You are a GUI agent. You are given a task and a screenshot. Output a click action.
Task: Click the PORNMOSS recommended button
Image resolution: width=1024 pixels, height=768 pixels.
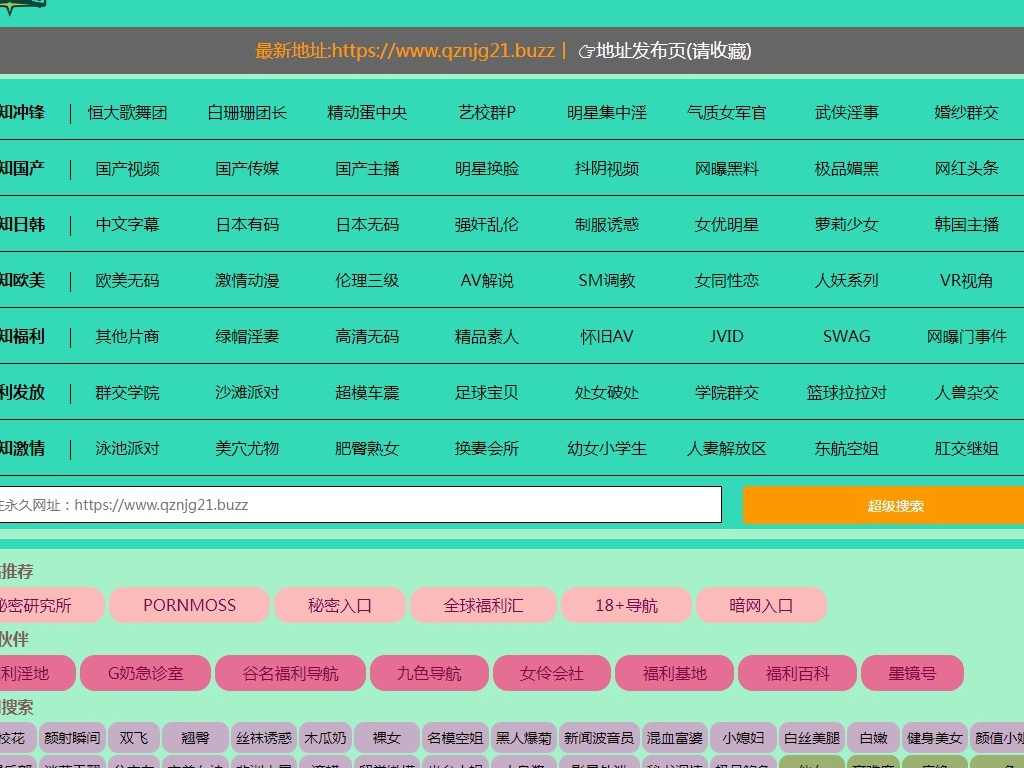click(x=189, y=605)
